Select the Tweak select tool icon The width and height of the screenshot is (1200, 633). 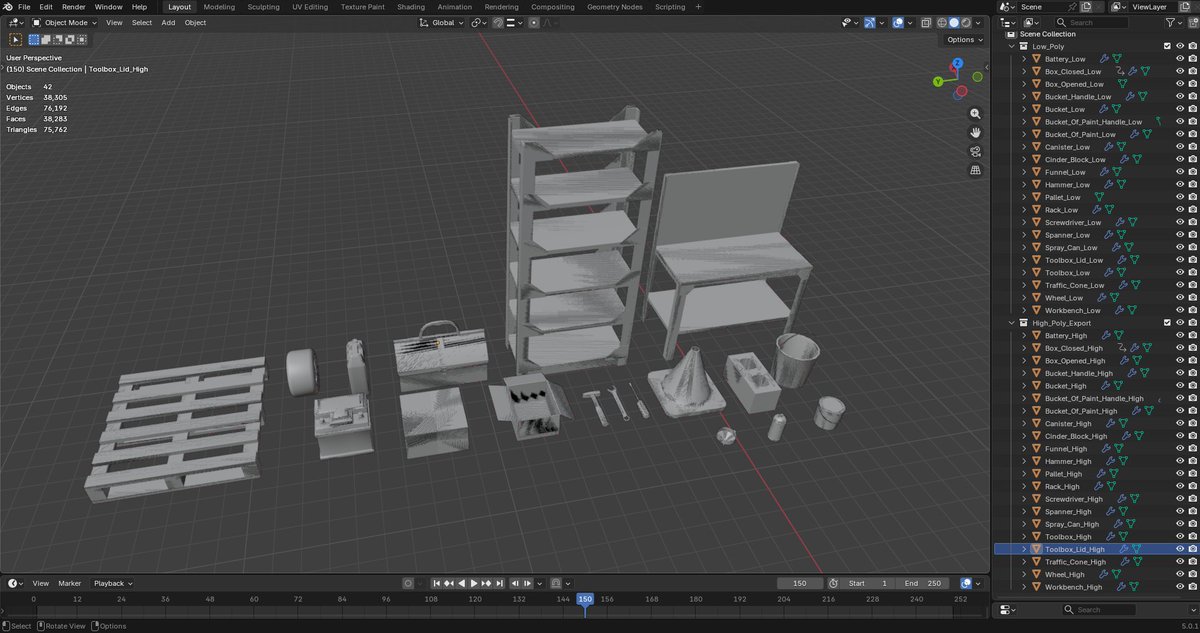click(16, 40)
